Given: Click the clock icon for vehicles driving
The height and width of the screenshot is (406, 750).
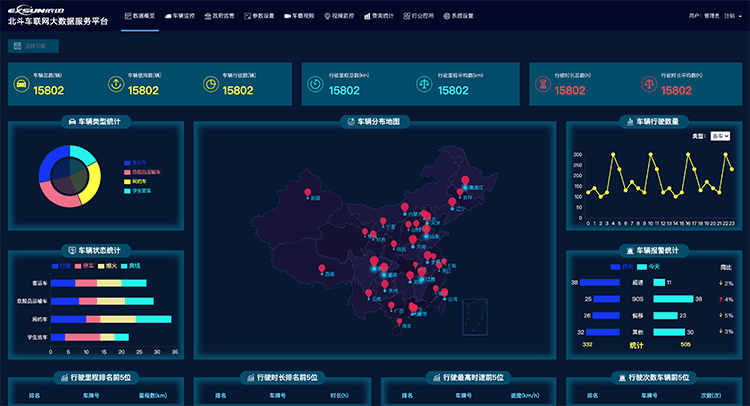Looking at the screenshot, I should click(210, 84).
